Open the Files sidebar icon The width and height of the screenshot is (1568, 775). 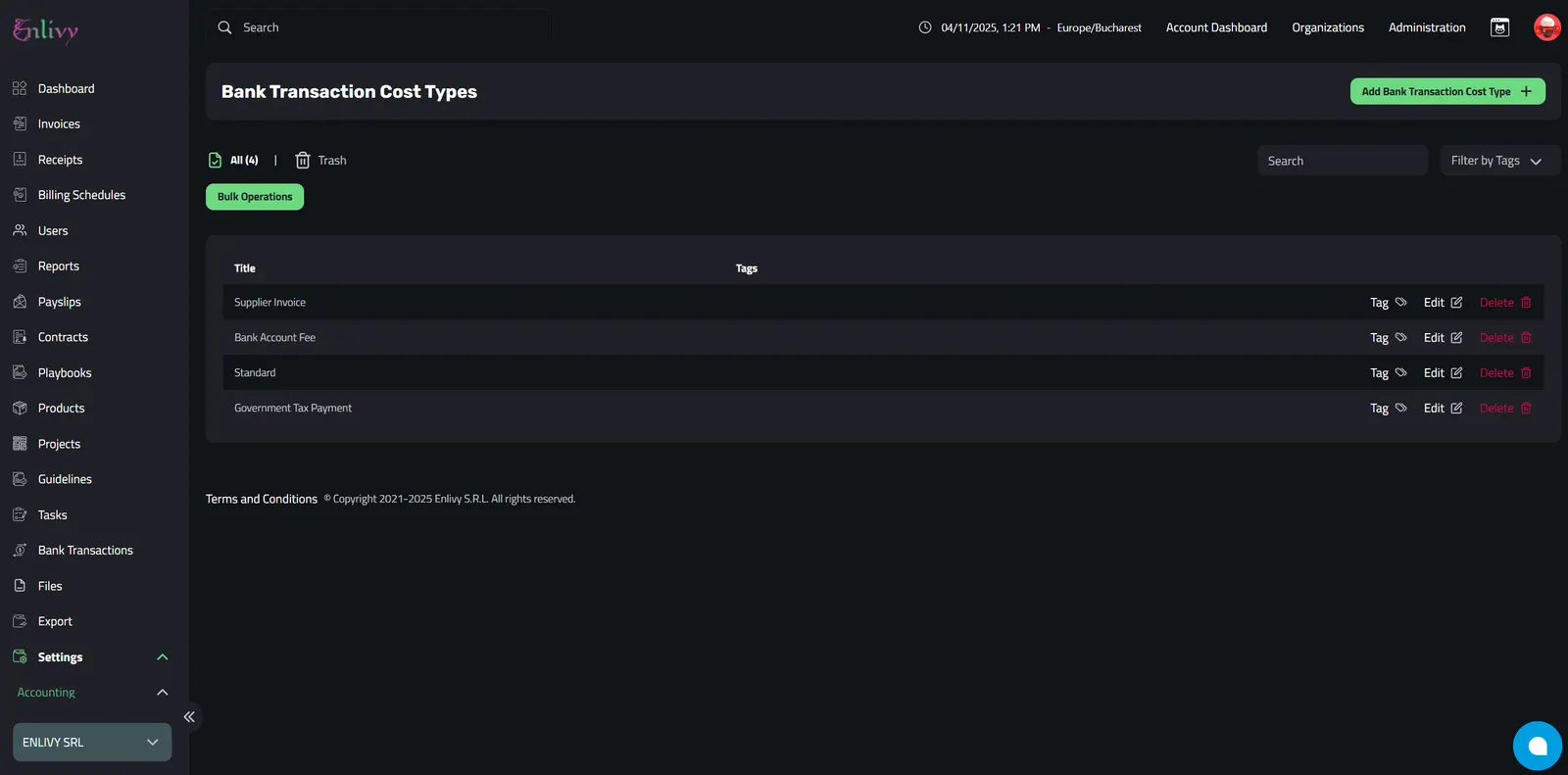(x=20, y=586)
